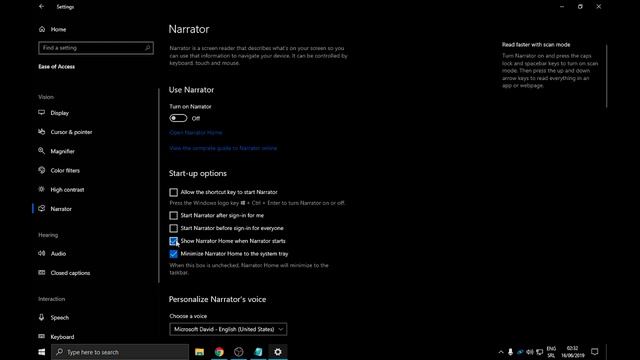Click the OneDrive cloud icon in tray
The height and width of the screenshot is (360, 640).
pyautogui.click(x=520, y=352)
